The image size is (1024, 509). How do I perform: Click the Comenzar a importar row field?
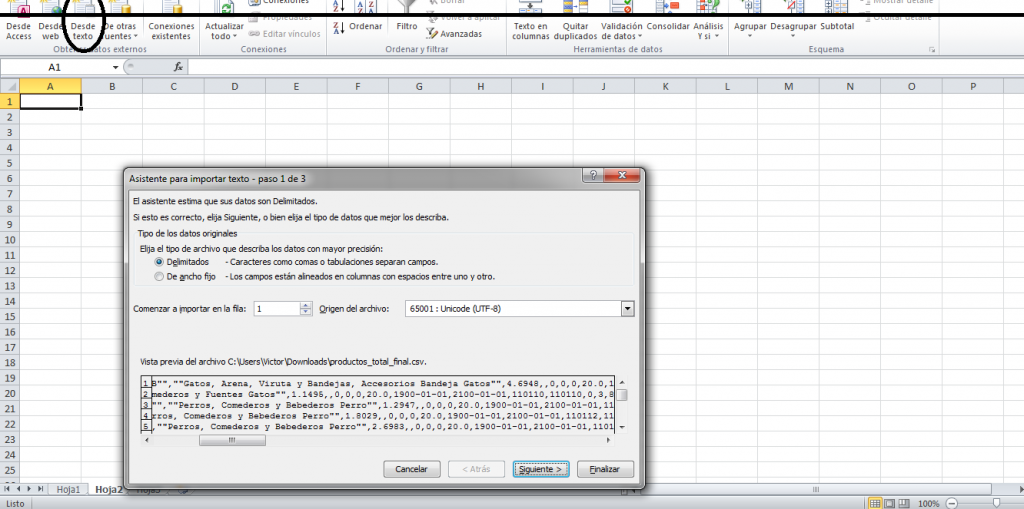276,309
